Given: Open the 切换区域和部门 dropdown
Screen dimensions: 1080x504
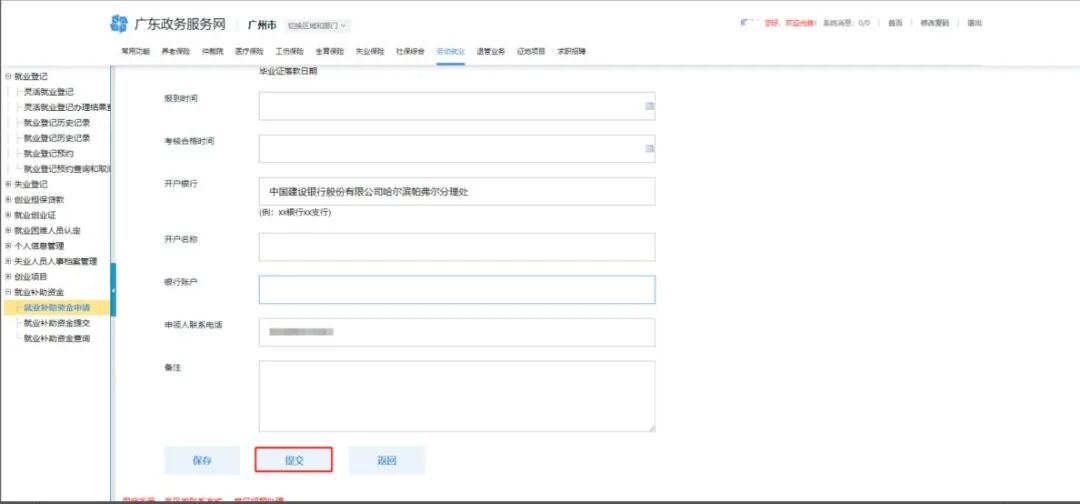Looking at the screenshot, I should pos(318,25).
